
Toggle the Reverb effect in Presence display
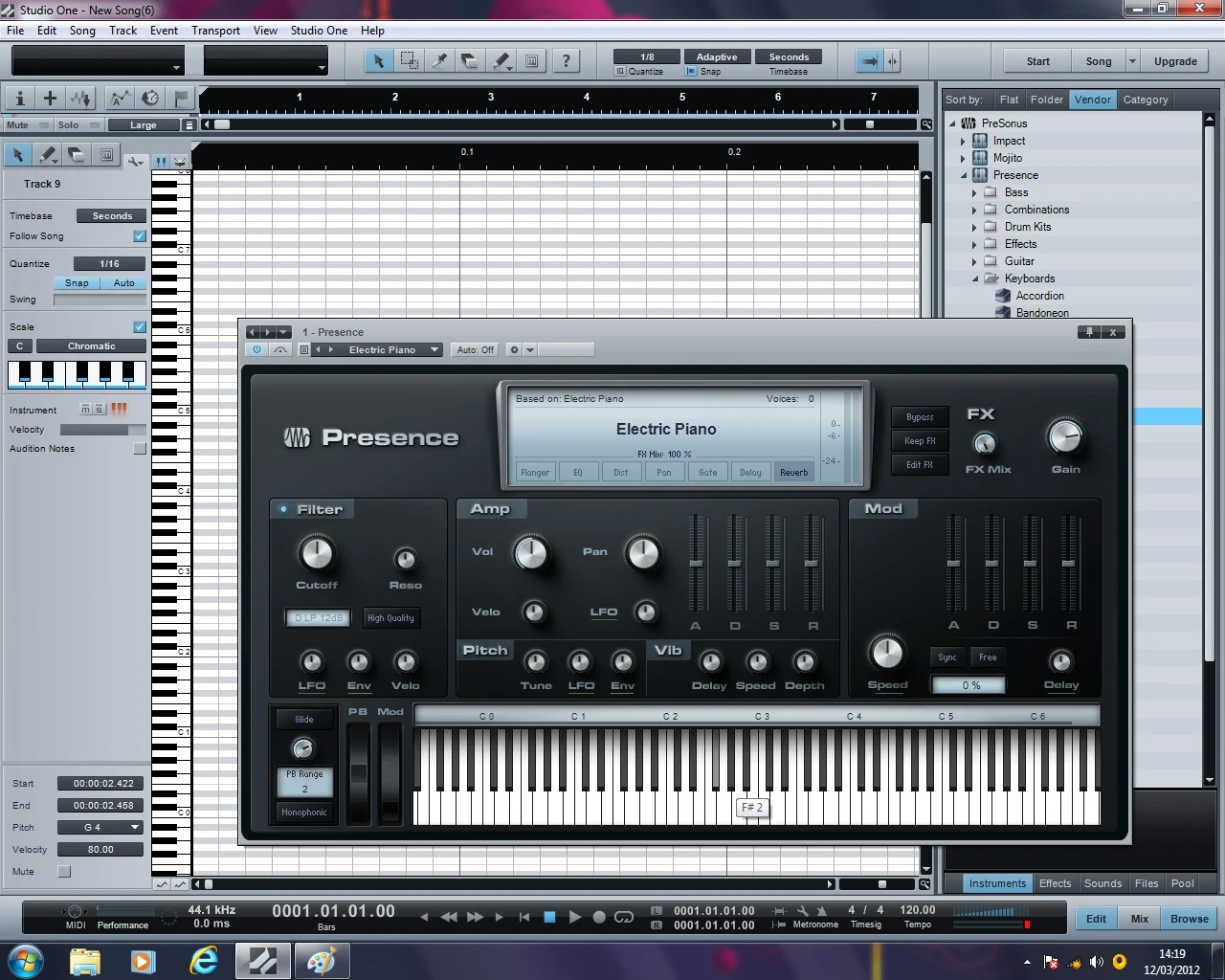(794, 473)
